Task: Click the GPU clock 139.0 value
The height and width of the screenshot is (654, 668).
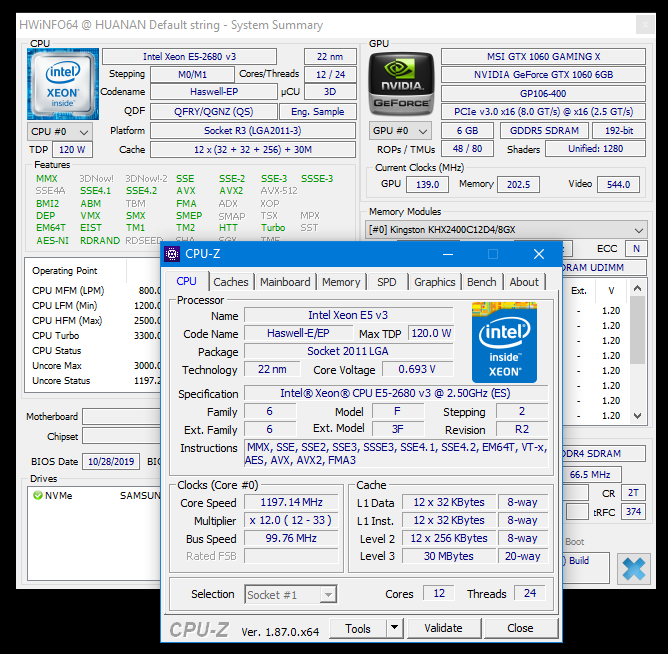Action: (x=427, y=184)
